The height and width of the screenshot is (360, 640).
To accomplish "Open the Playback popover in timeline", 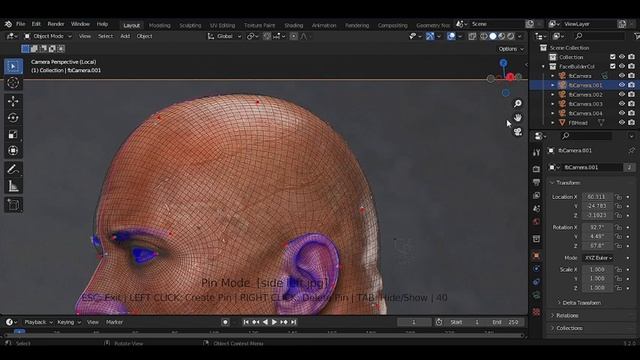I will point(38,322).
